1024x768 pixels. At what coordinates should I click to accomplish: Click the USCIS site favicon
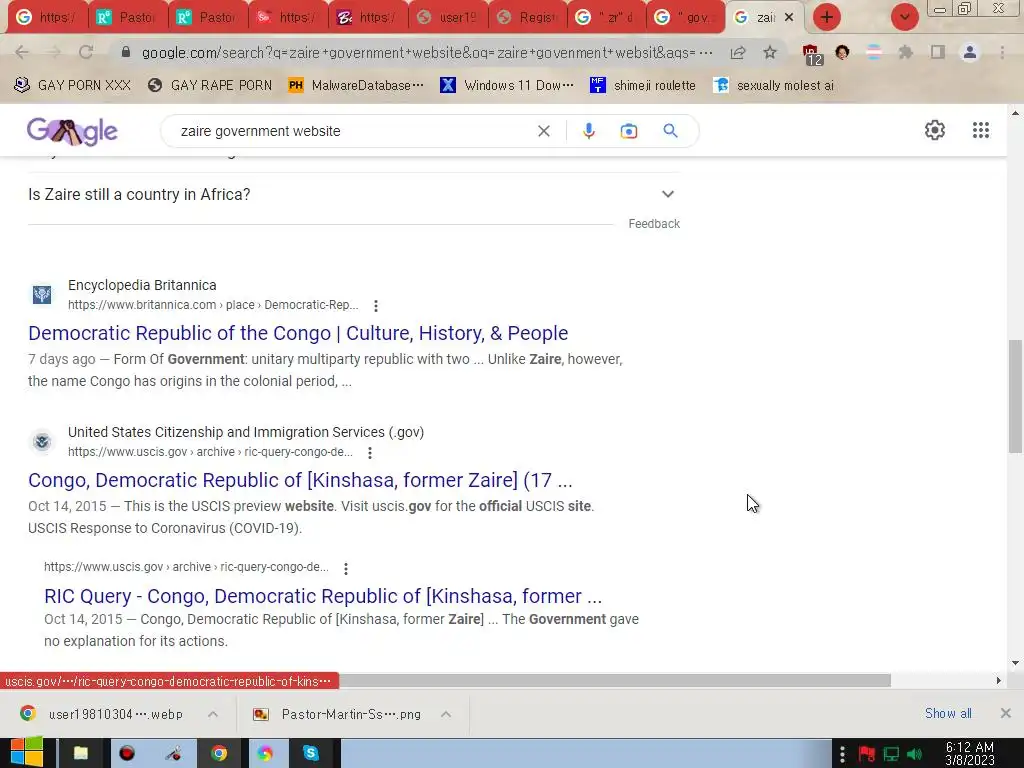[42, 441]
